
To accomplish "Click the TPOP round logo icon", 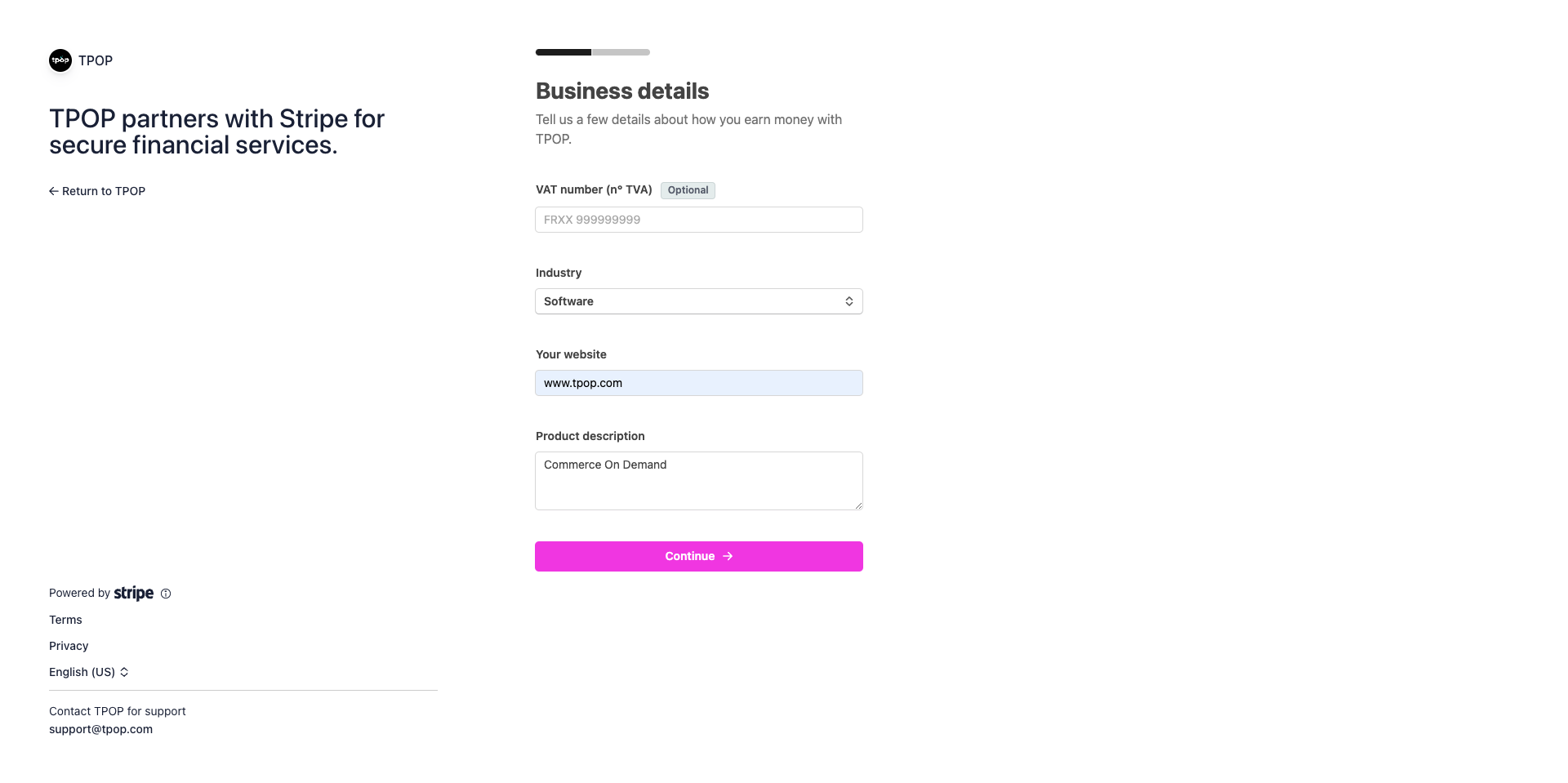I will click(60, 60).
